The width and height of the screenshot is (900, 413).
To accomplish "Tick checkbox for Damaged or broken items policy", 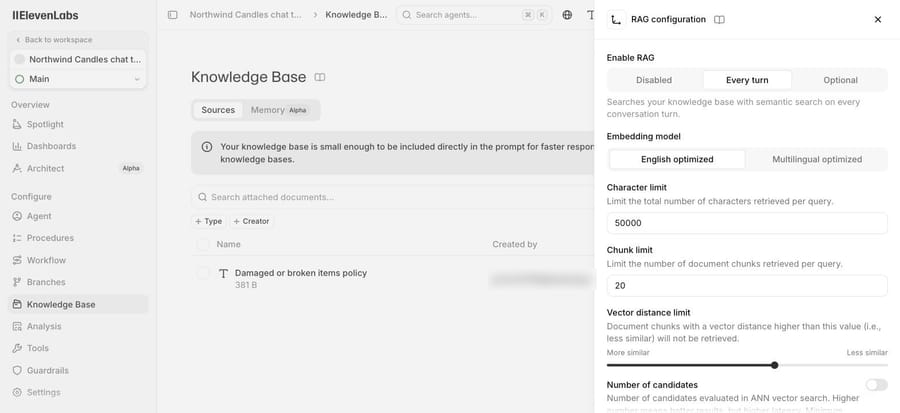I will tap(203, 274).
